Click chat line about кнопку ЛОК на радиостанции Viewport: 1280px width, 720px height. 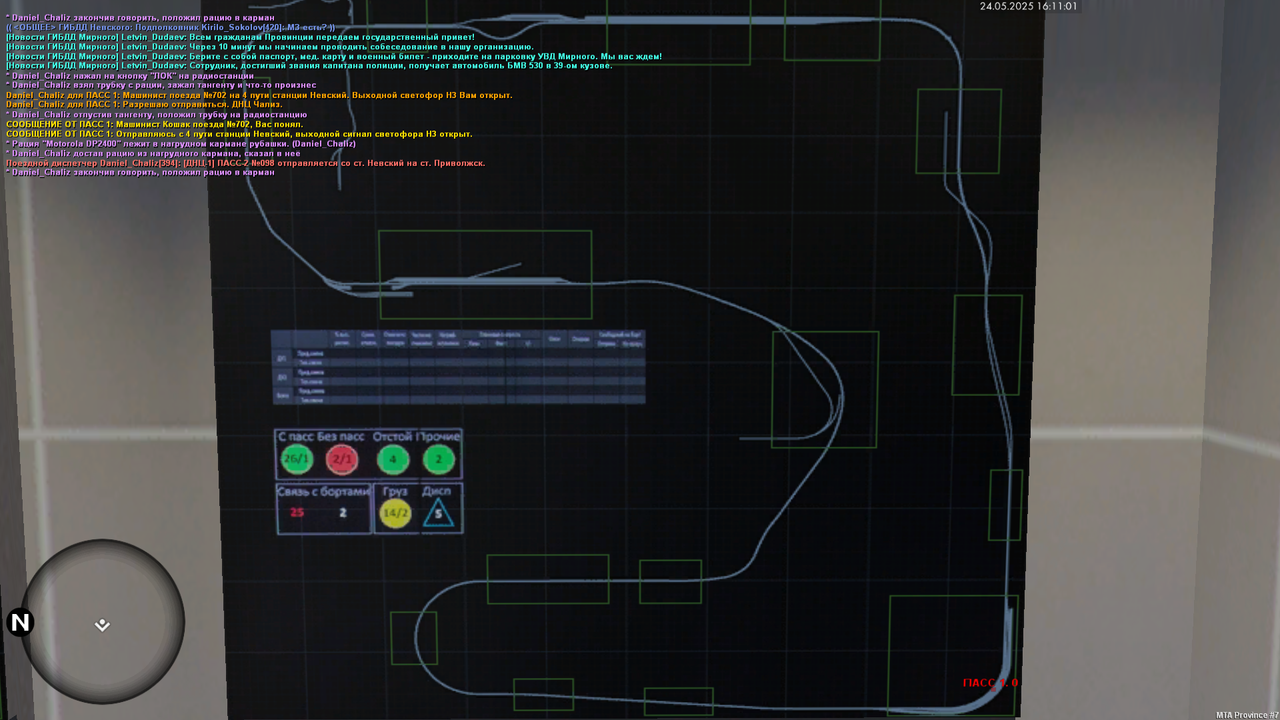coord(130,76)
